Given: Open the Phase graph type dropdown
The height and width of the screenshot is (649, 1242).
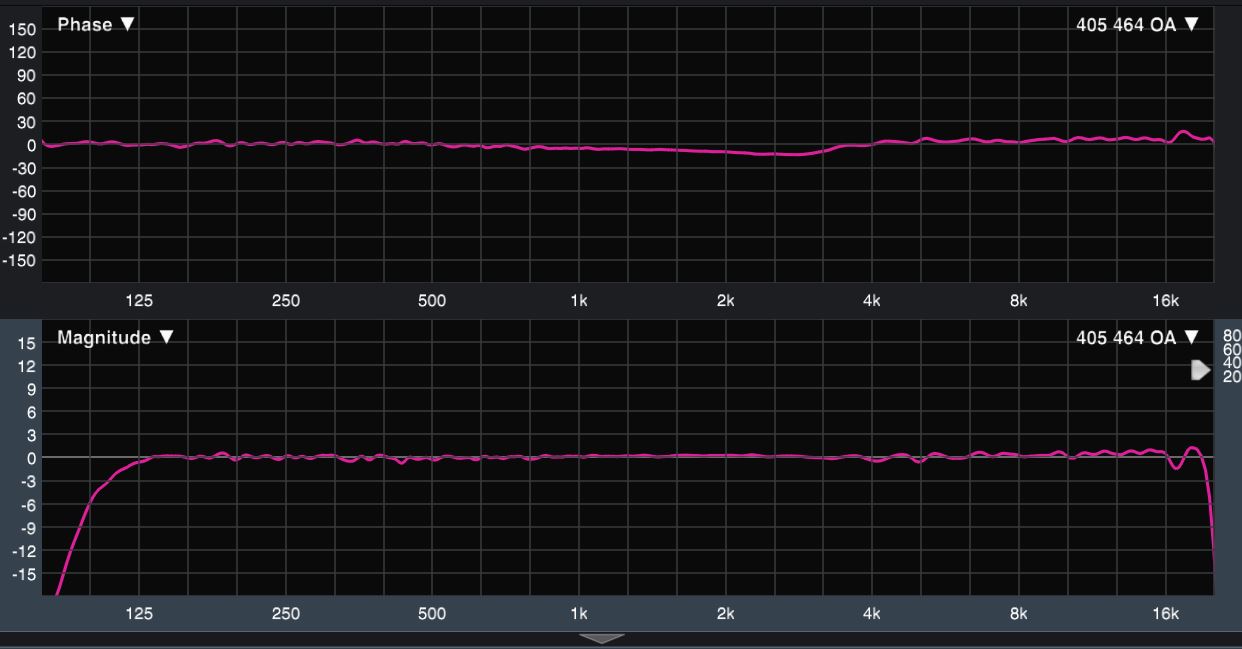Looking at the screenshot, I should pyautogui.click(x=95, y=25).
